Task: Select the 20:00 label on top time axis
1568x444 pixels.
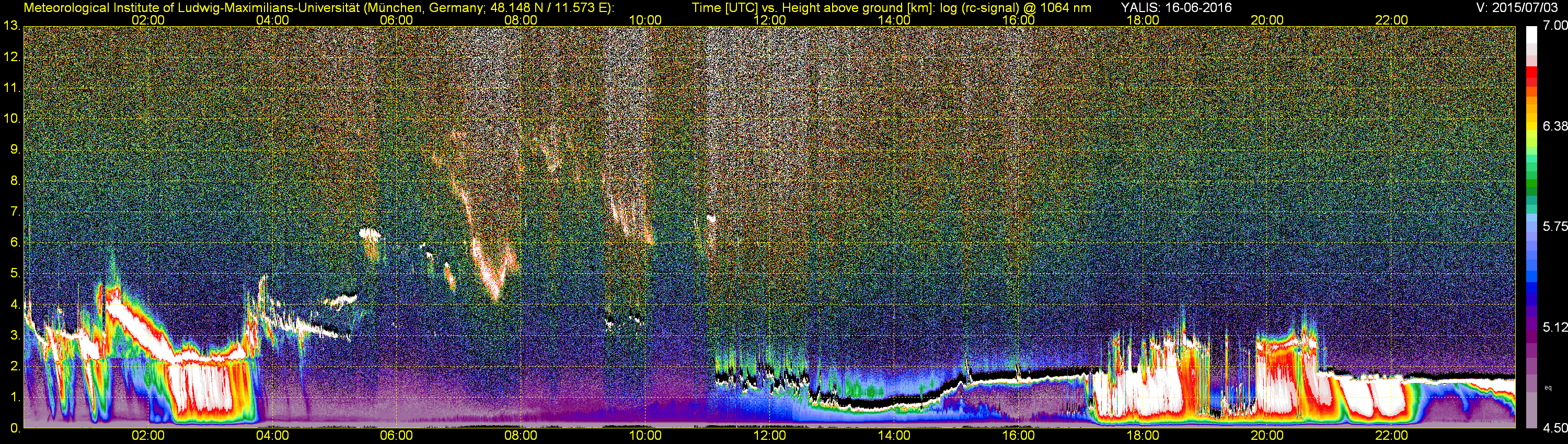Action: [x=1267, y=20]
